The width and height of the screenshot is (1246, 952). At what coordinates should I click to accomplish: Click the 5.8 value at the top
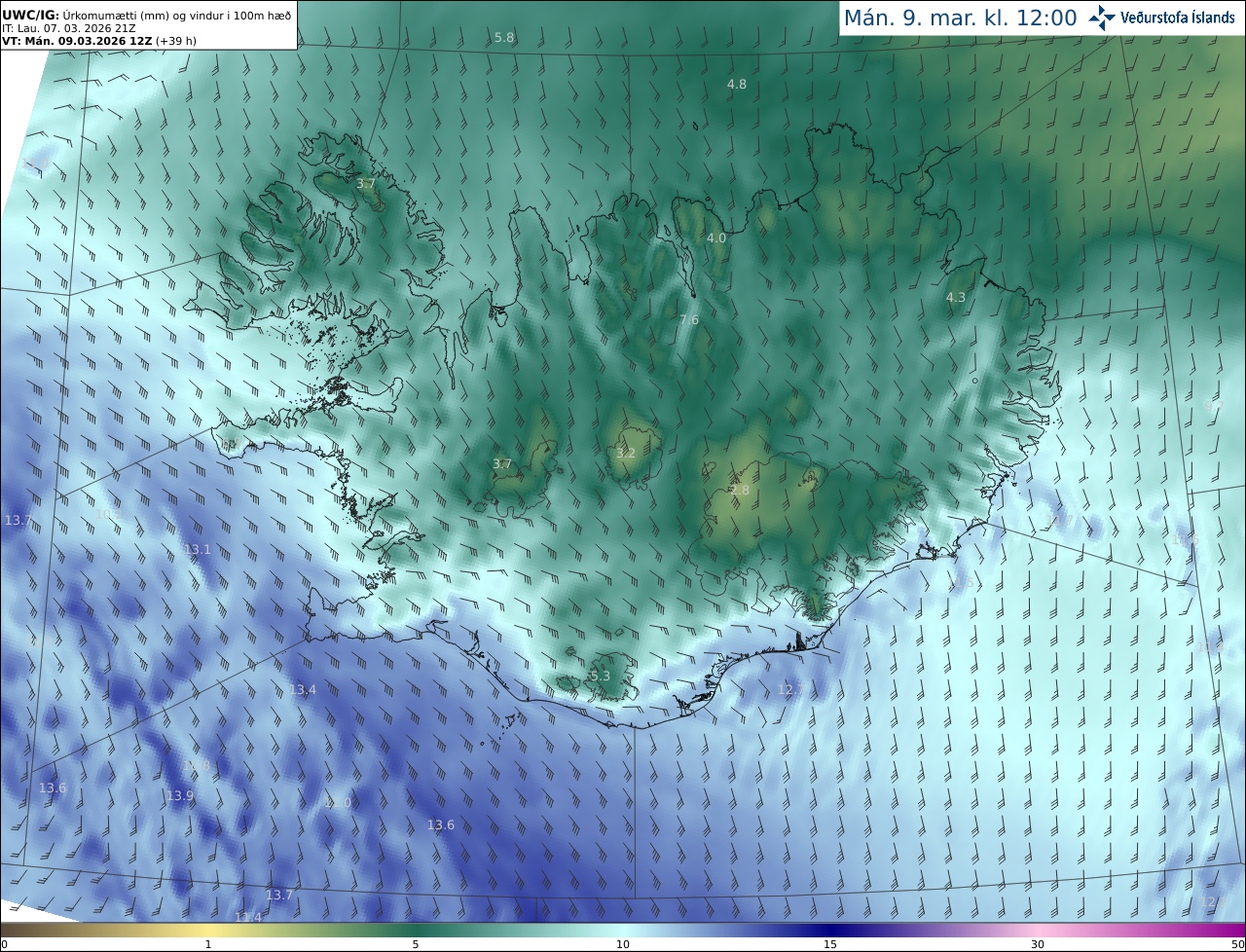504,38
